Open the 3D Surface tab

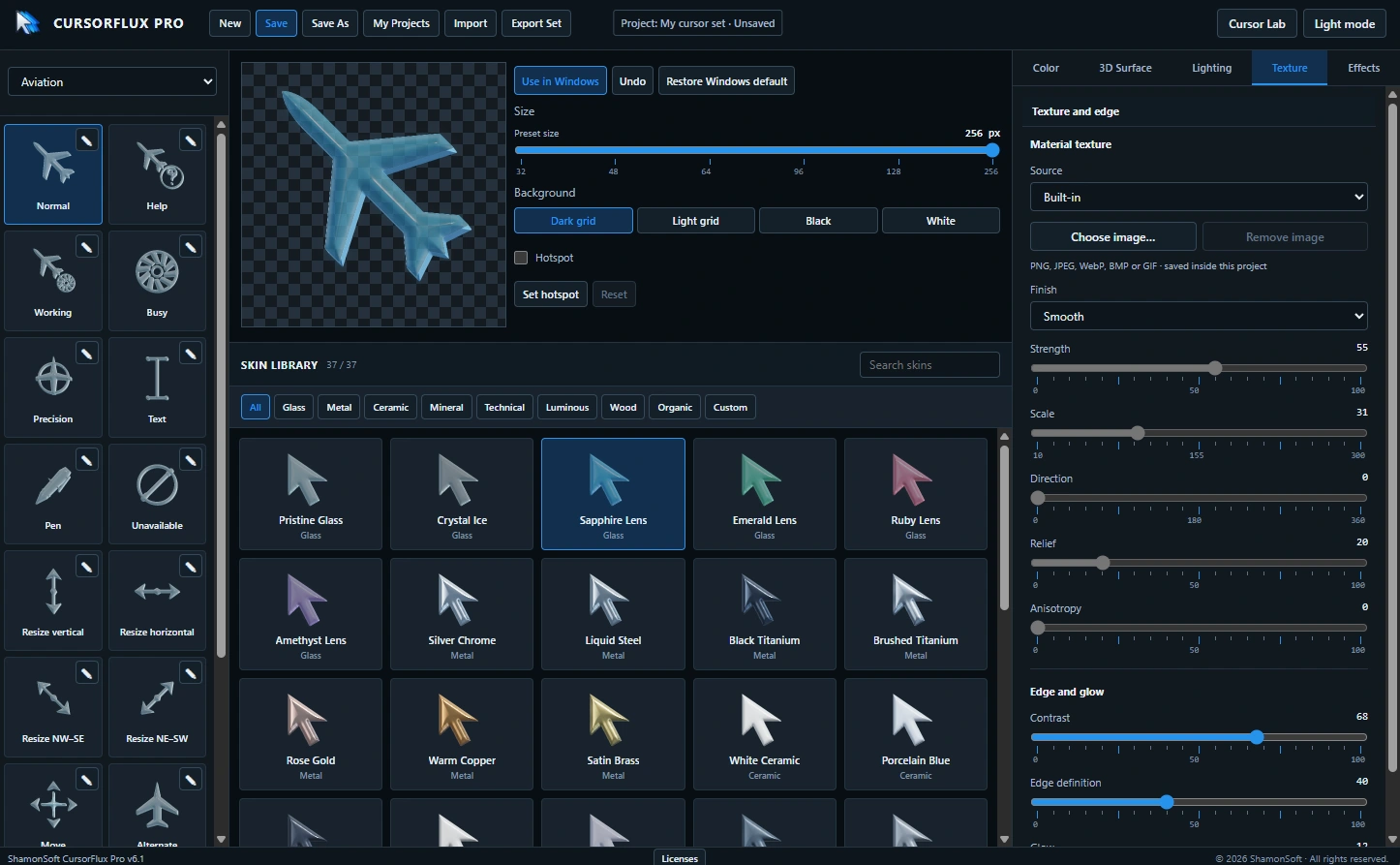coord(1125,68)
